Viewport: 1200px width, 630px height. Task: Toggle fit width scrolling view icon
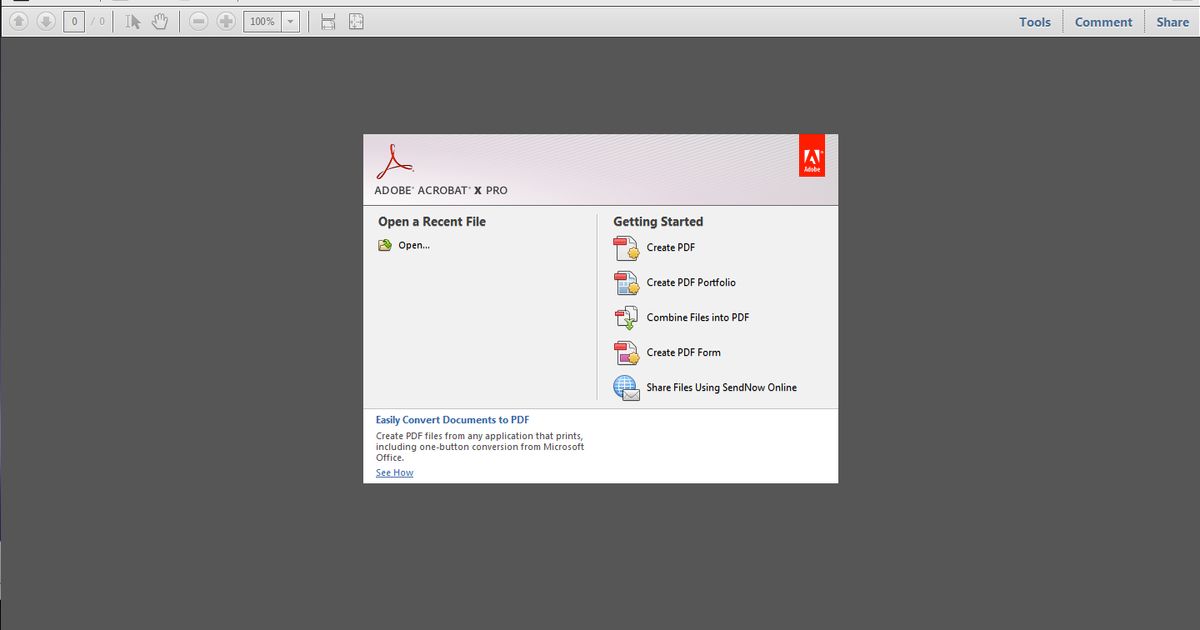point(328,21)
